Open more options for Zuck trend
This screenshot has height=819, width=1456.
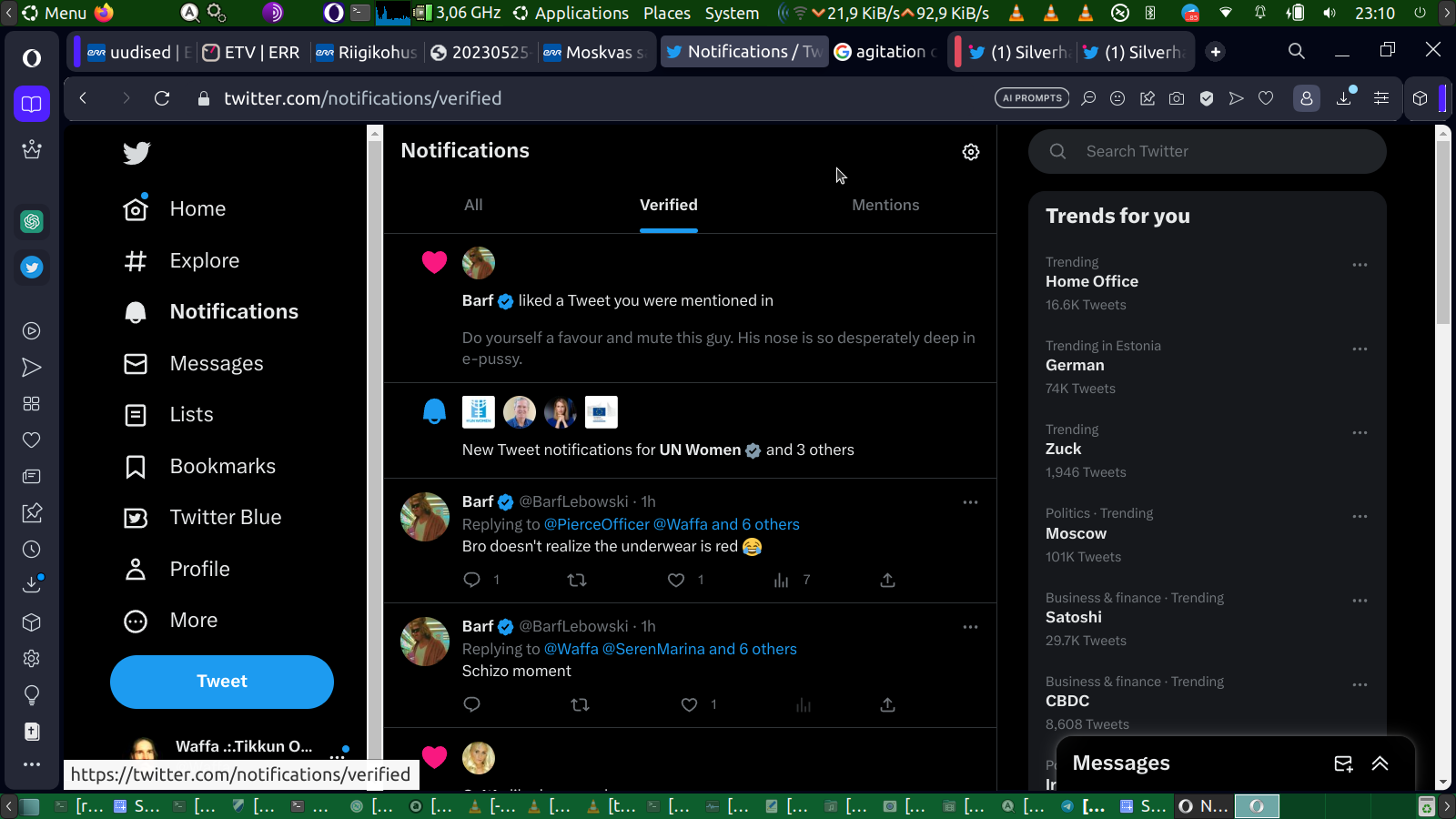[x=1360, y=432]
